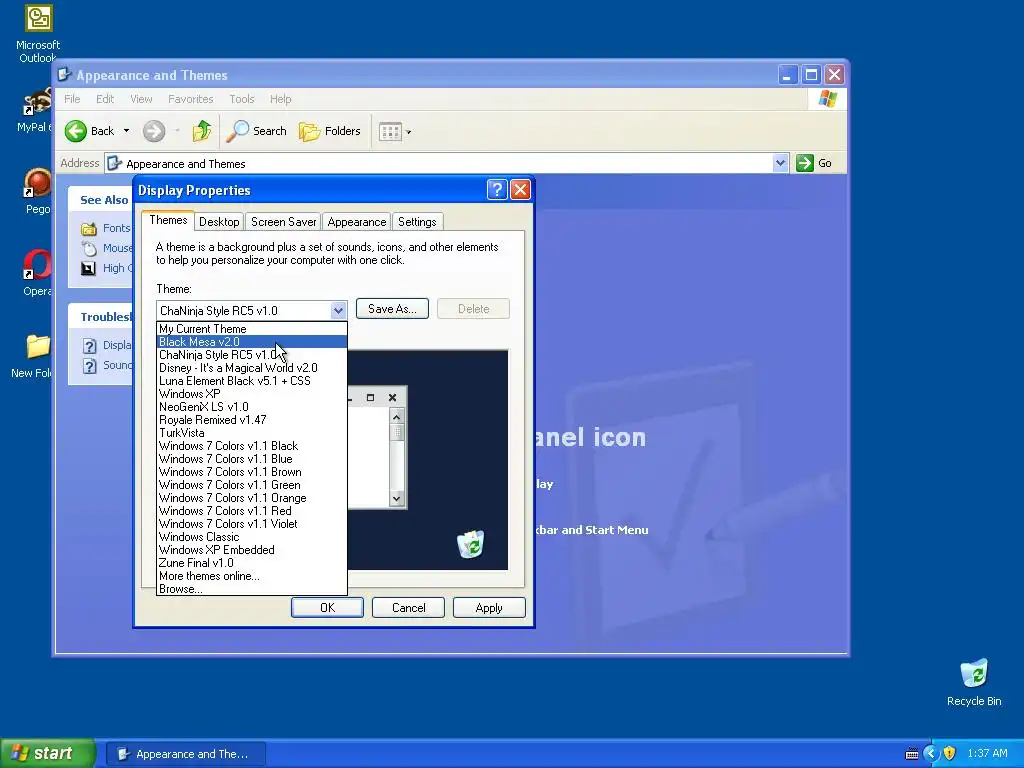Viewport: 1024px width, 768px height.
Task: Select 'Disney - It's a Magical World v2.0'
Action: click(251, 368)
